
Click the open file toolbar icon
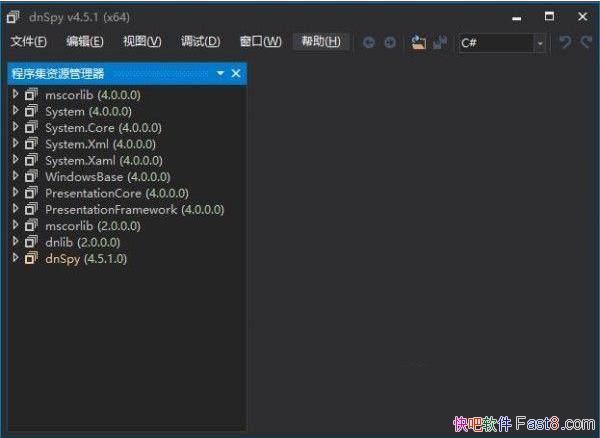click(x=418, y=42)
